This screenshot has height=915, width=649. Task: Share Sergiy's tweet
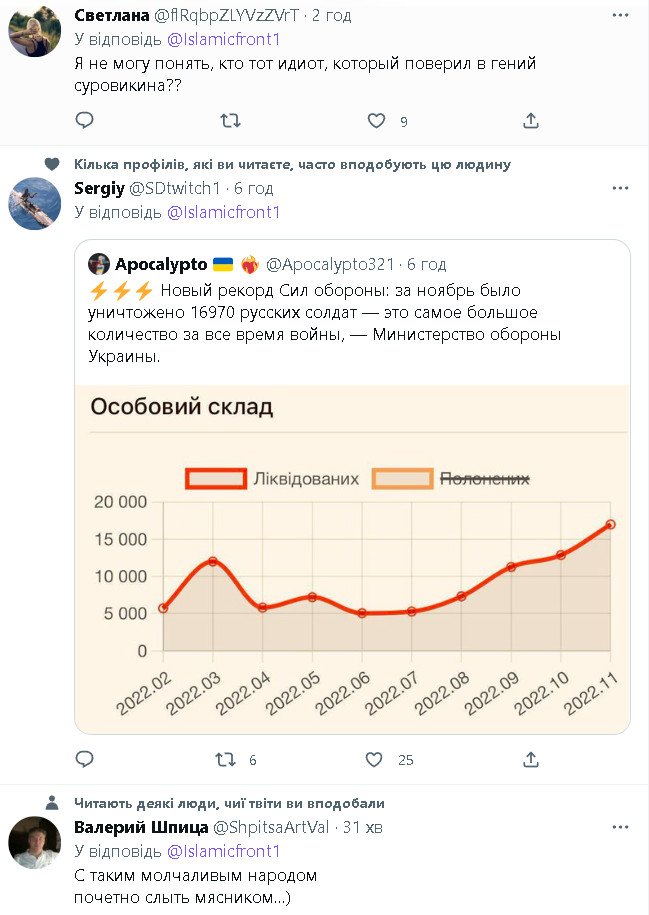pos(531,760)
